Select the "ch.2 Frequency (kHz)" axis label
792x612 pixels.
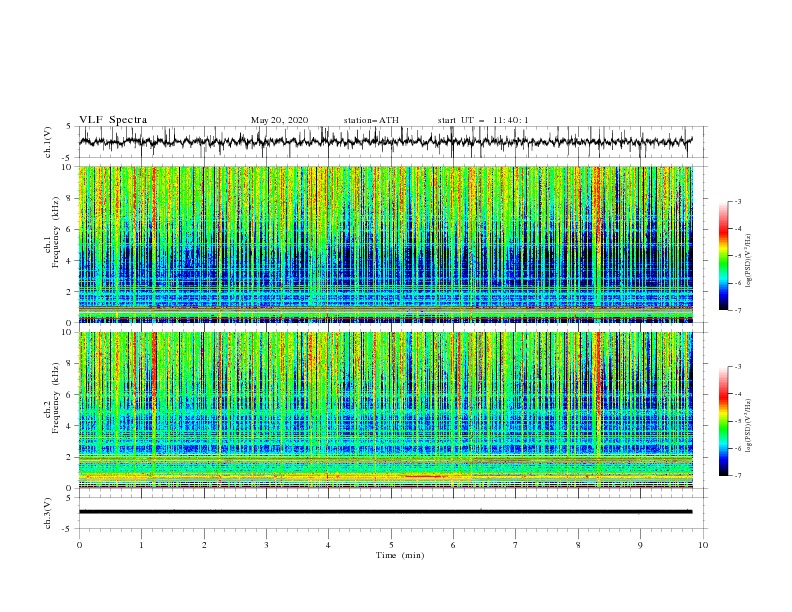[x=52, y=398]
